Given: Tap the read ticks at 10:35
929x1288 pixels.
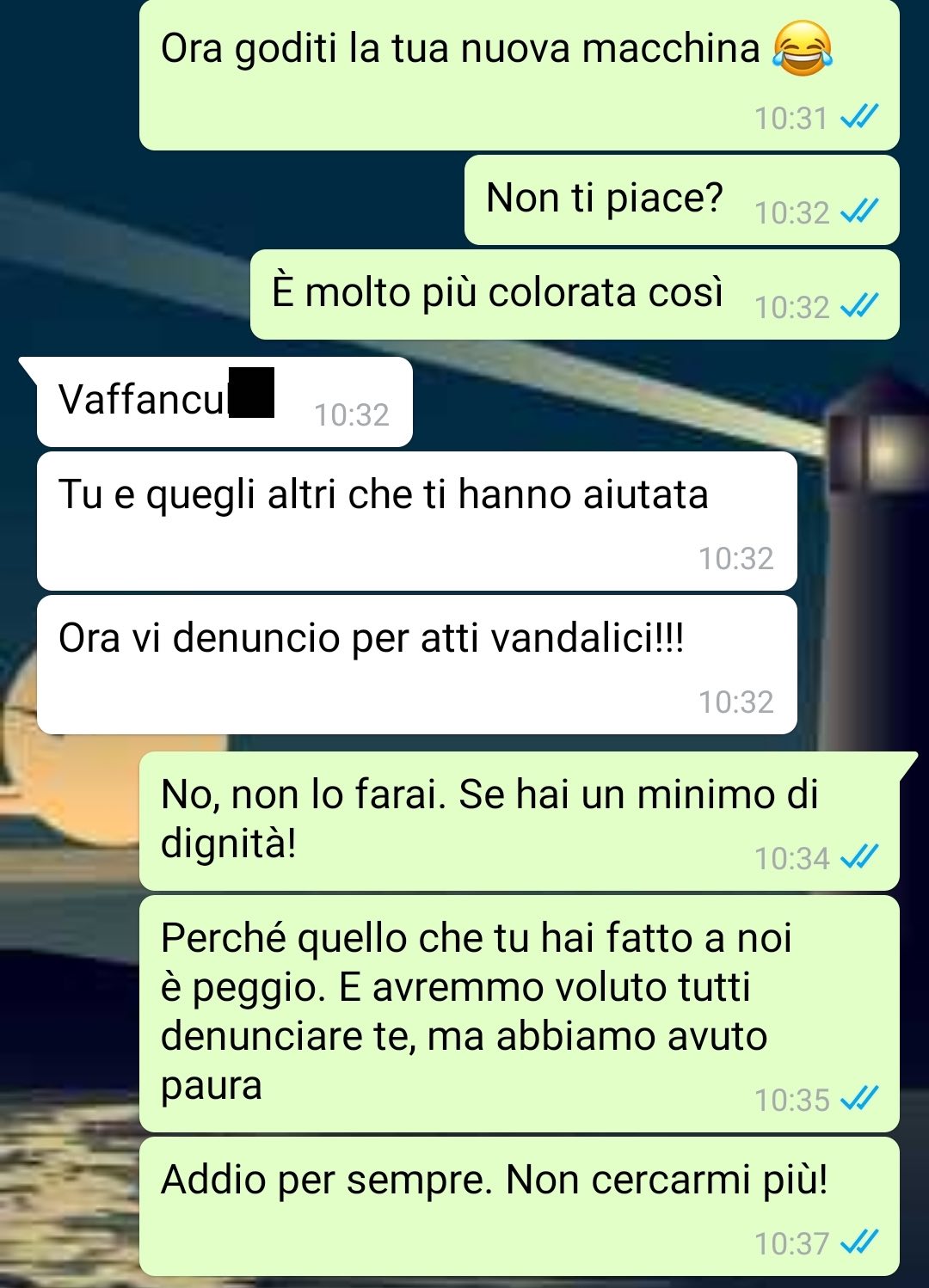Looking at the screenshot, I should 858,1099.
